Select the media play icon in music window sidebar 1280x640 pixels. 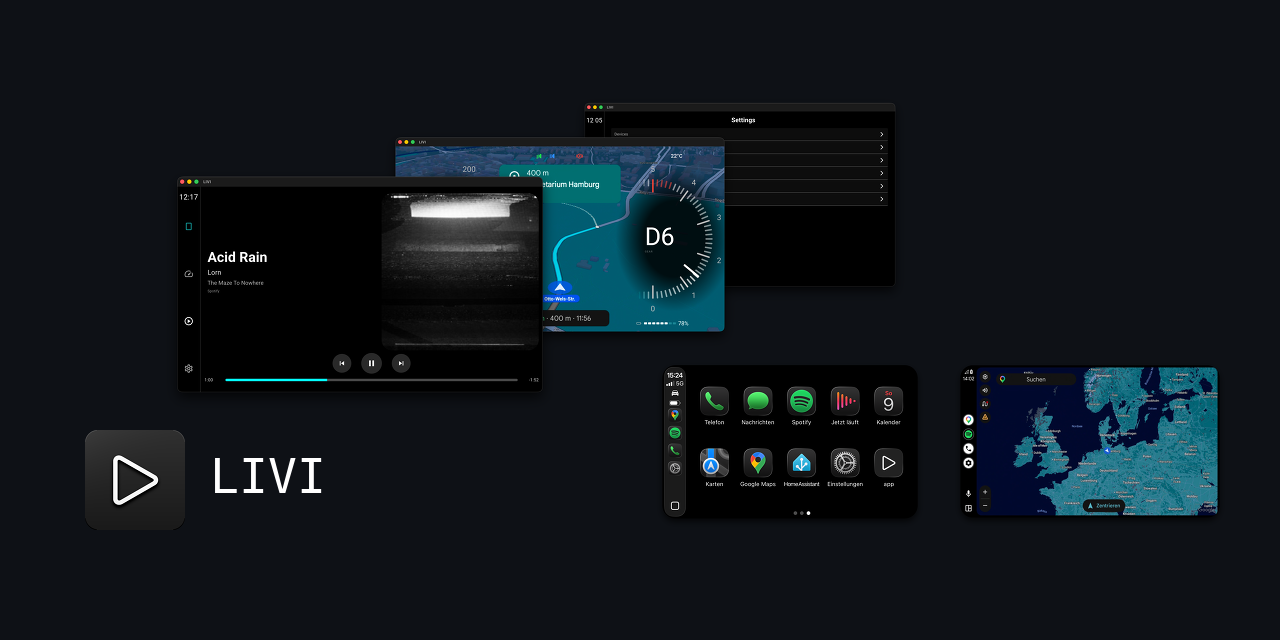pos(188,321)
